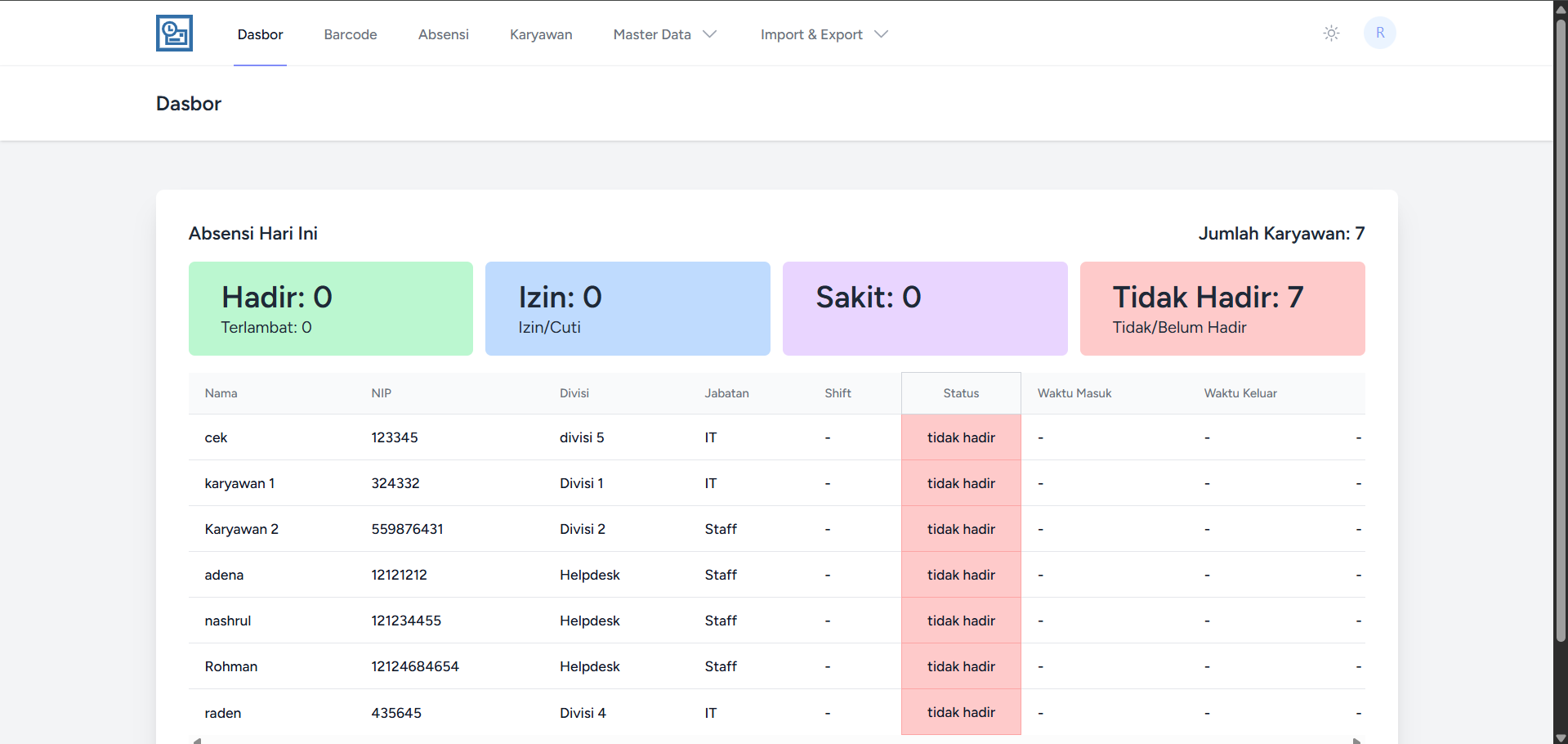The width and height of the screenshot is (1568, 744).
Task: Open the Barcode tab
Action: [350, 34]
